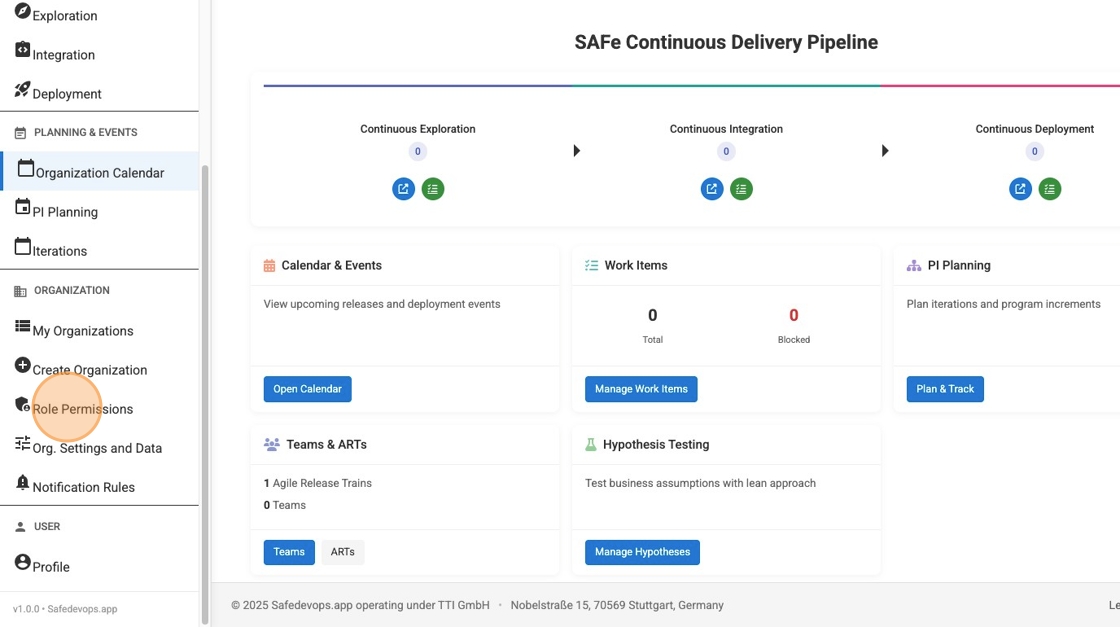Switch to the ARTs tab in Teams & ARTs
This screenshot has width=1120, height=627.
point(343,551)
